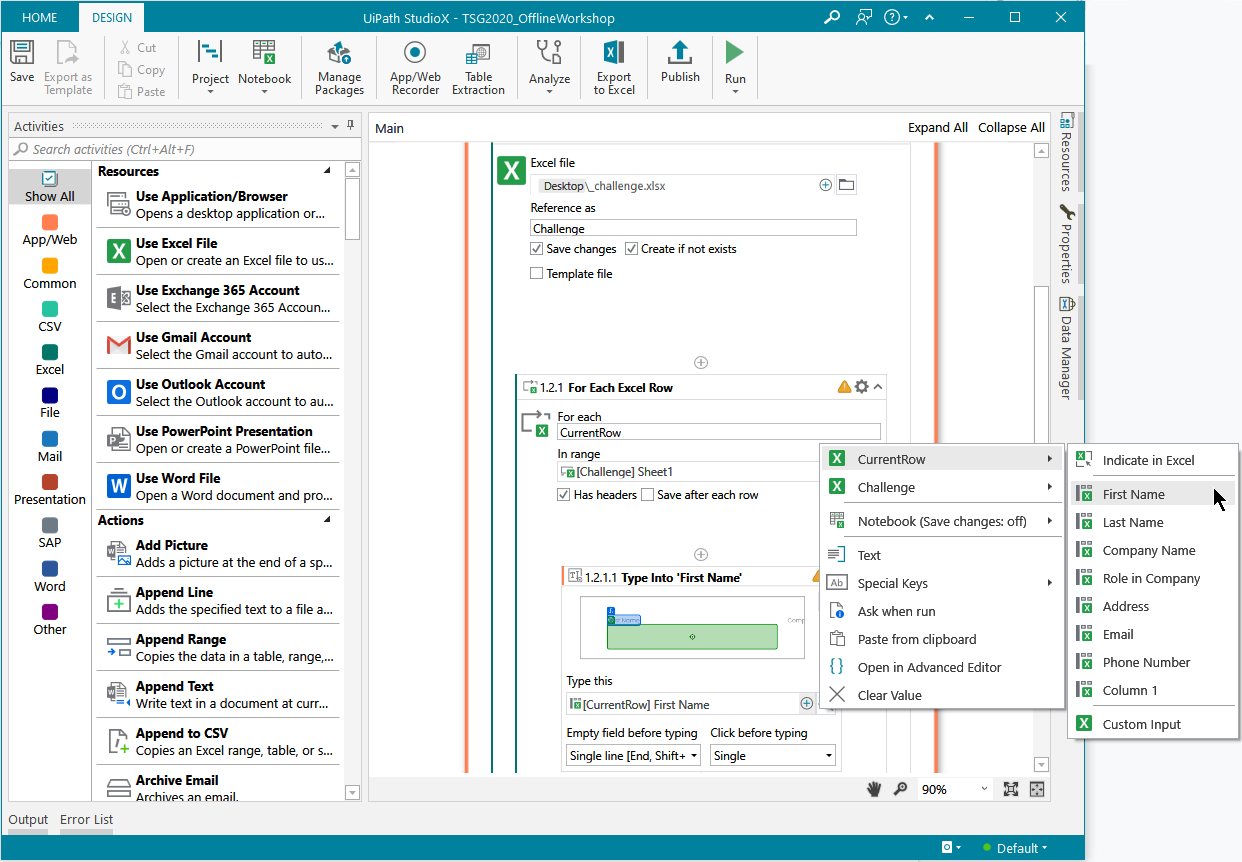Open the Resources side panel
This screenshot has width=1242, height=862.
[x=1067, y=152]
